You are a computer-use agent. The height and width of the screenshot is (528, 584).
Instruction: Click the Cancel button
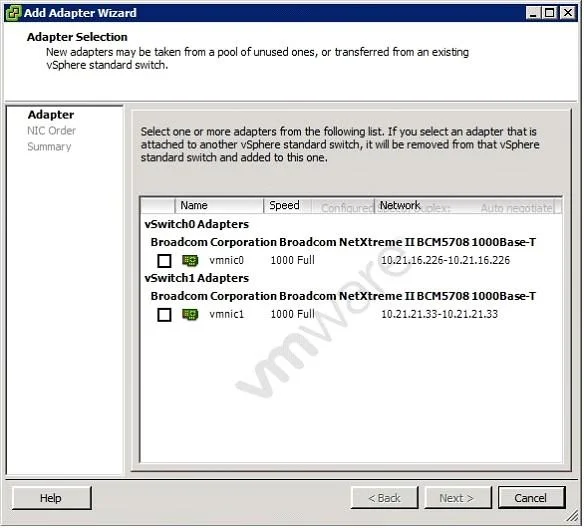pyautogui.click(x=531, y=498)
